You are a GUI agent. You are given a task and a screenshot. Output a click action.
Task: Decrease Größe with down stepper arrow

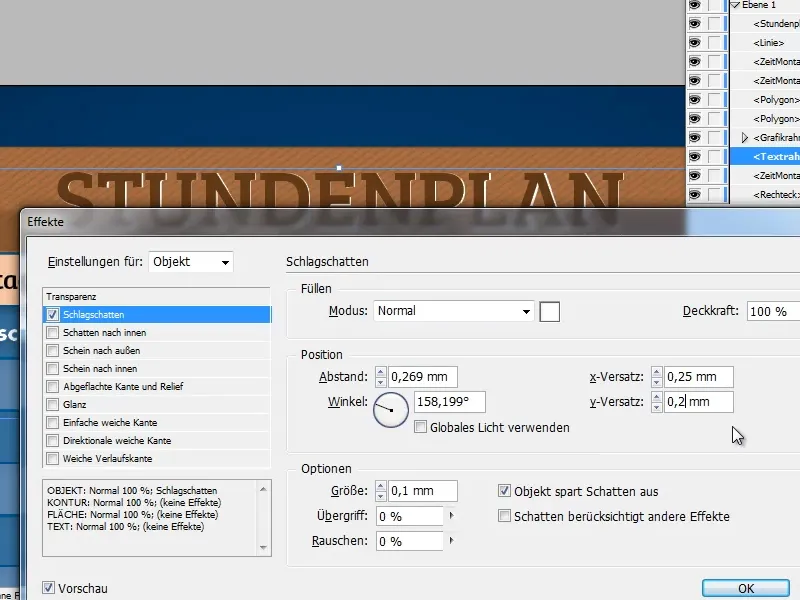pyautogui.click(x=381, y=496)
